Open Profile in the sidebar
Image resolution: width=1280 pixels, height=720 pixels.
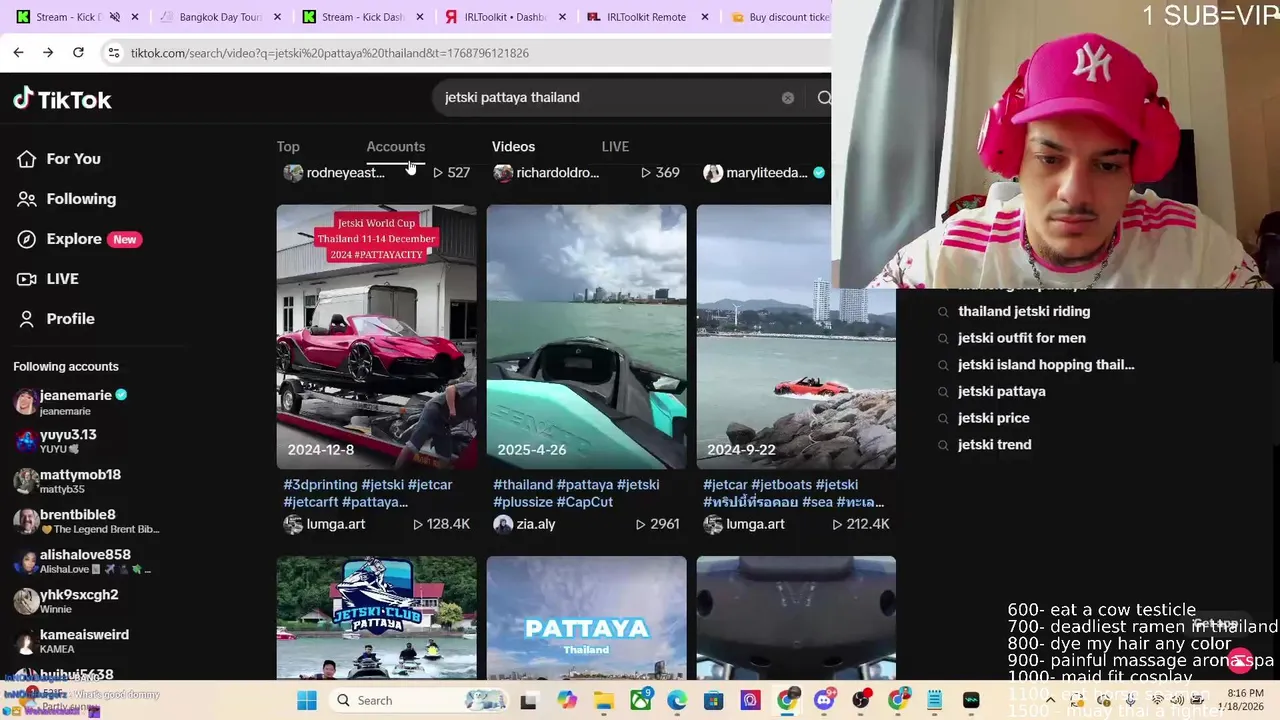point(57,319)
